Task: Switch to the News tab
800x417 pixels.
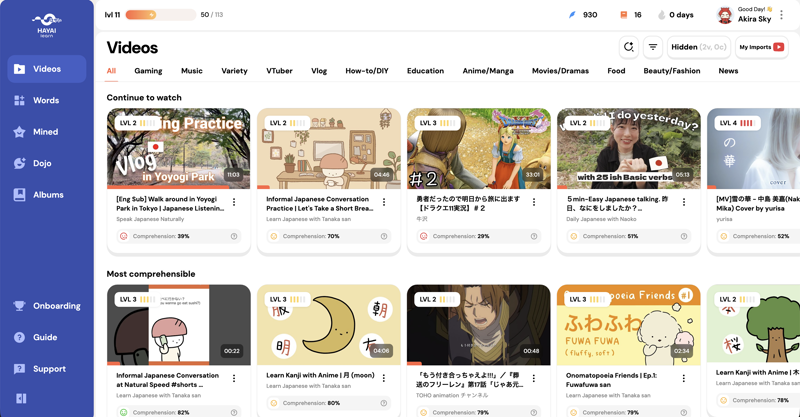Action: [729, 71]
